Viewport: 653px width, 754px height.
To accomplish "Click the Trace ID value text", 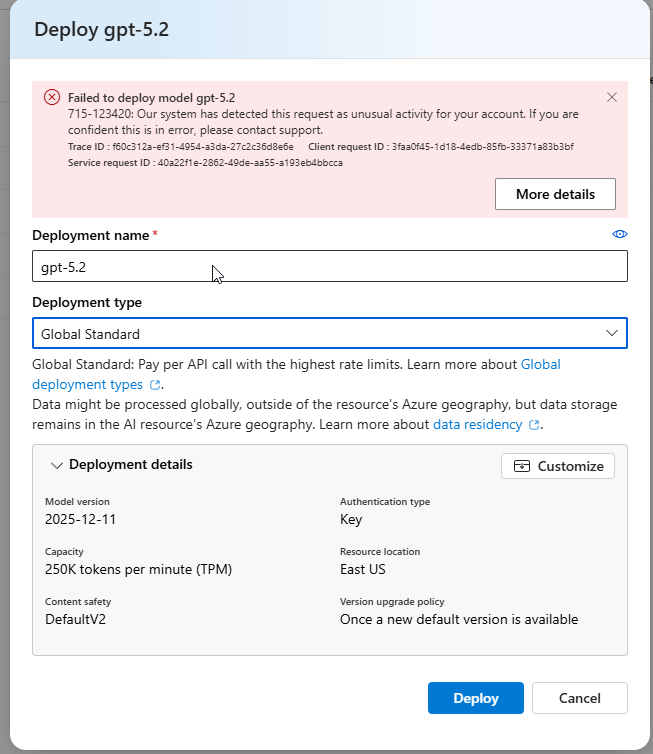I will (x=203, y=147).
